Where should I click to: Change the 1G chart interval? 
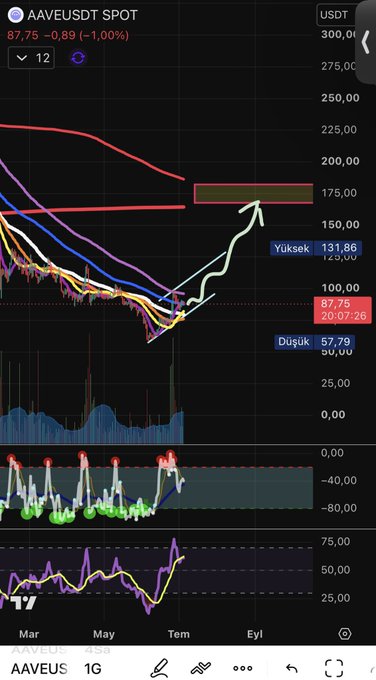pyautogui.click(x=93, y=668)
